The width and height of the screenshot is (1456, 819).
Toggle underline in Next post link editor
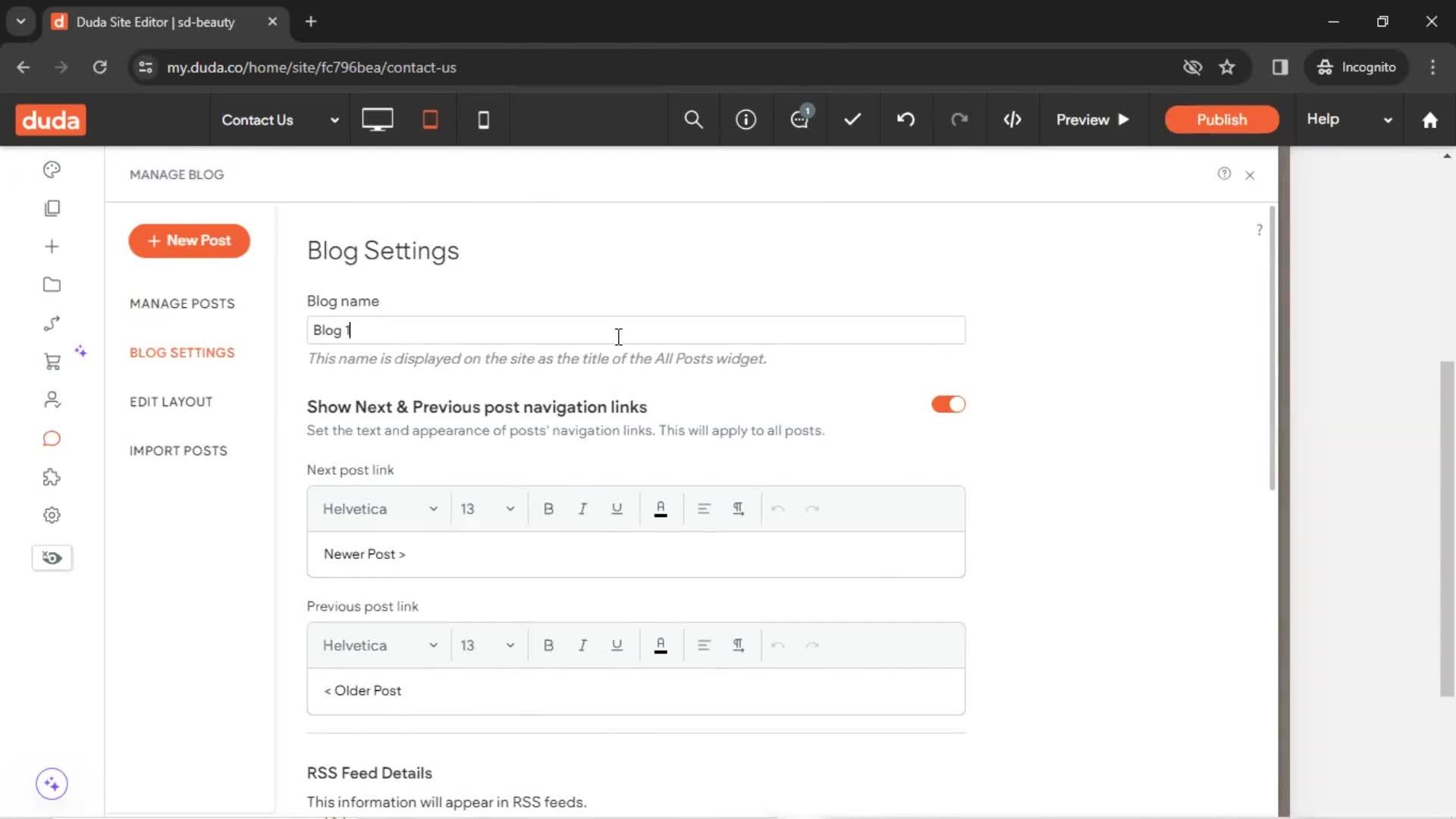click(x=617, y=509)
